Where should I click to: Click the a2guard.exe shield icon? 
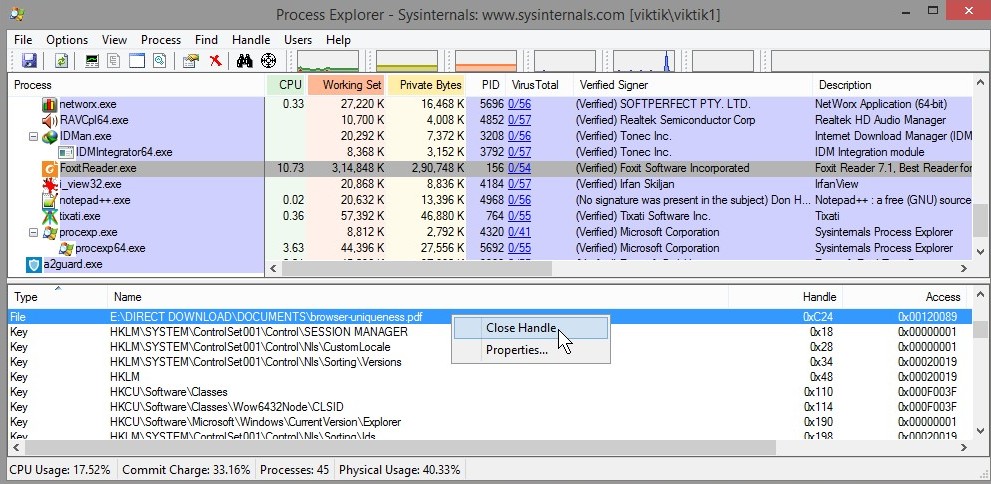pyautogui.click(x=33, y=265)
